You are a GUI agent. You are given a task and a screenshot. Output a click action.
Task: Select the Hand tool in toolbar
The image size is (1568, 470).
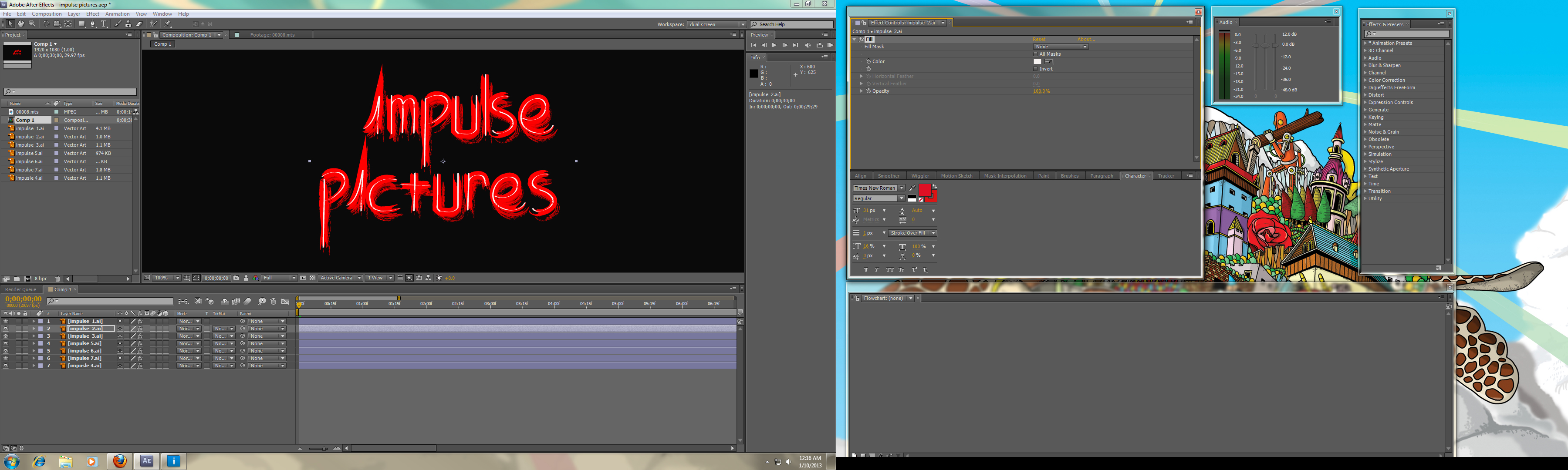(21, 23)
